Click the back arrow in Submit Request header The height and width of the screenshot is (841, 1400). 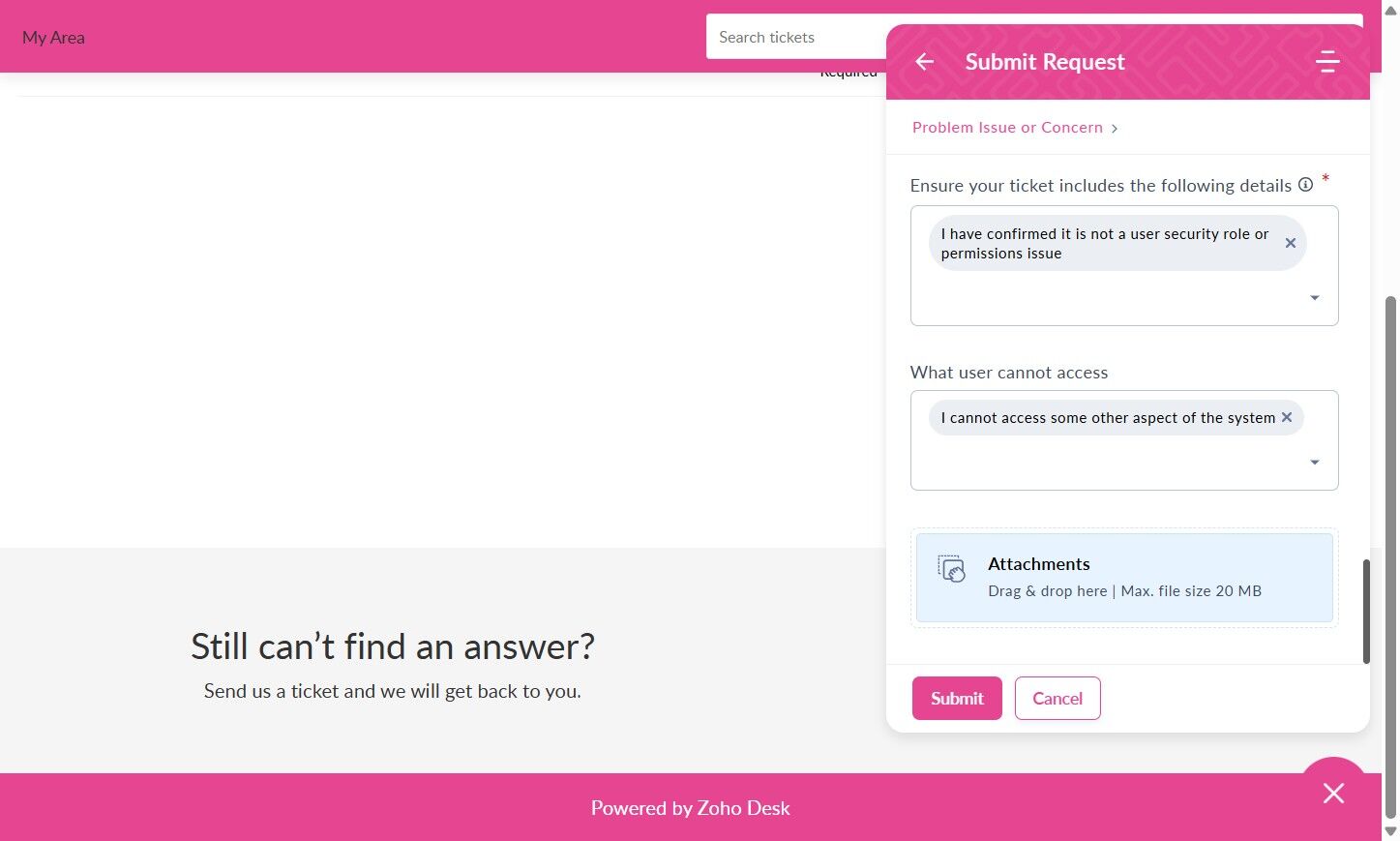[x=925, y=62]
